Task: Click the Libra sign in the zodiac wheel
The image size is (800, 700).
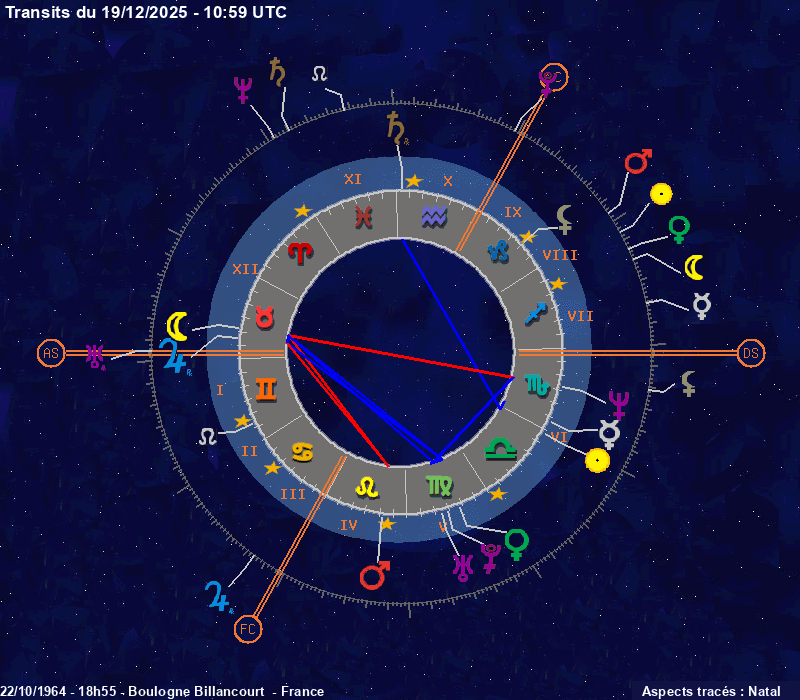Action: pyautogui.click(x=498, y=450)
